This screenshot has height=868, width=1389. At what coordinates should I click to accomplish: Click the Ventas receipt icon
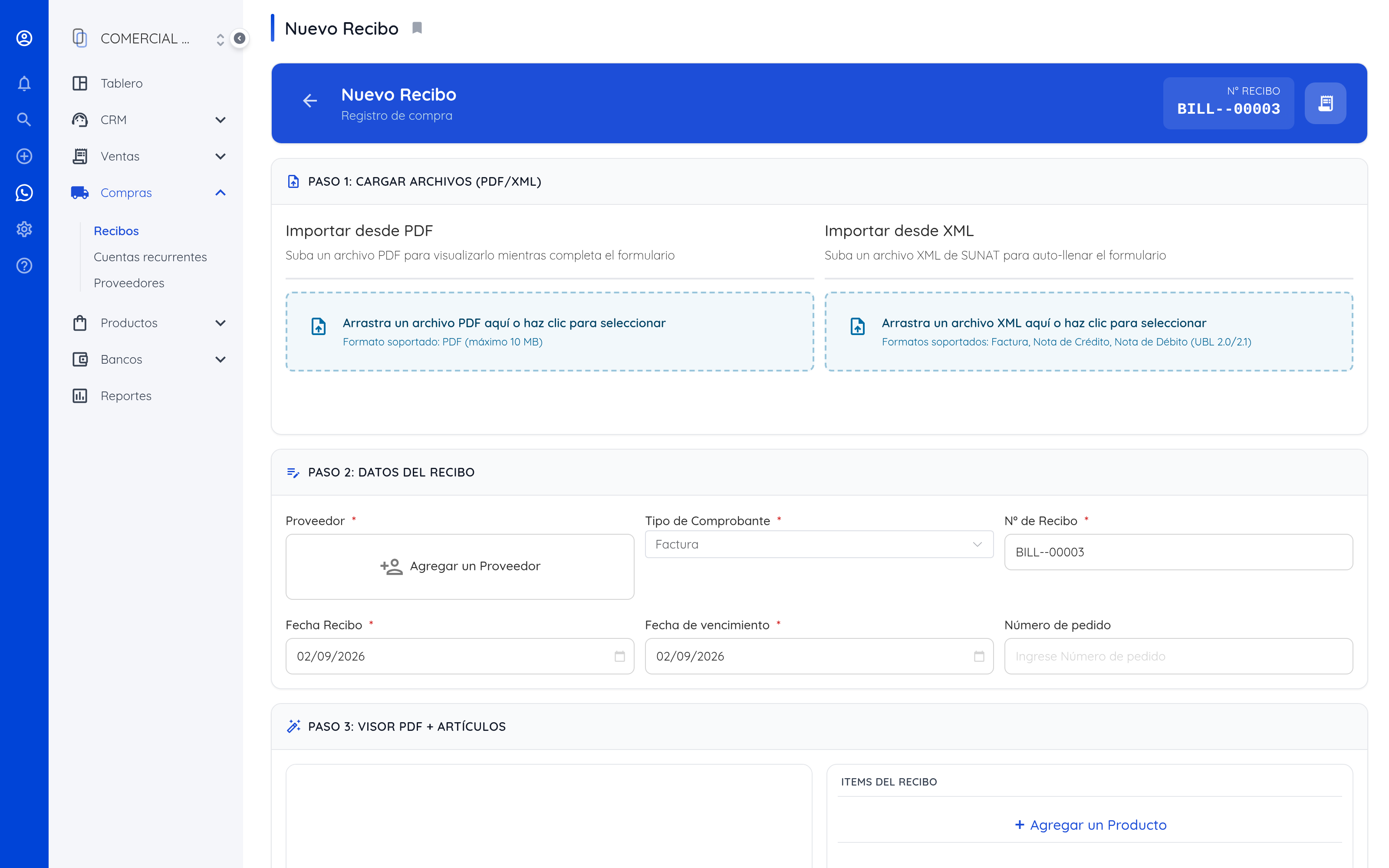coord(80,156)
